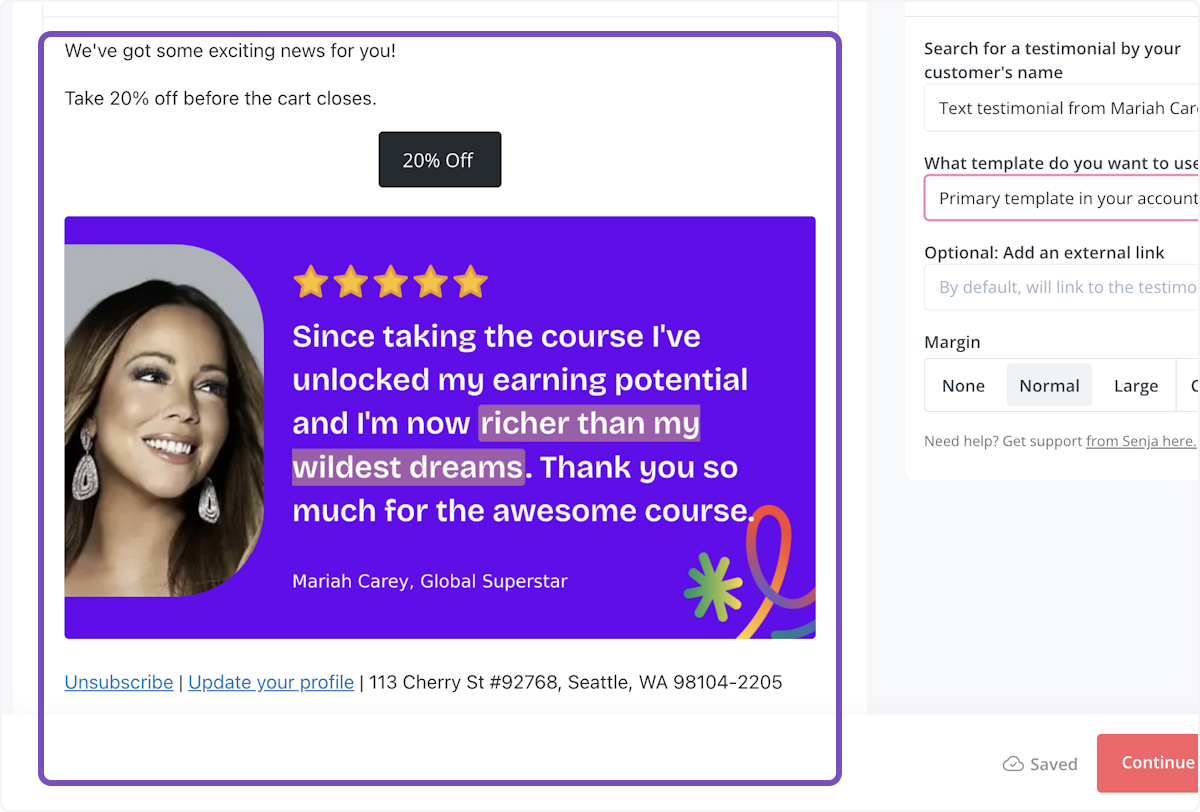Open the Update your profile link
Image resolution: width=1200 pixels, height=812 pixels.
[x=271, y=682]
